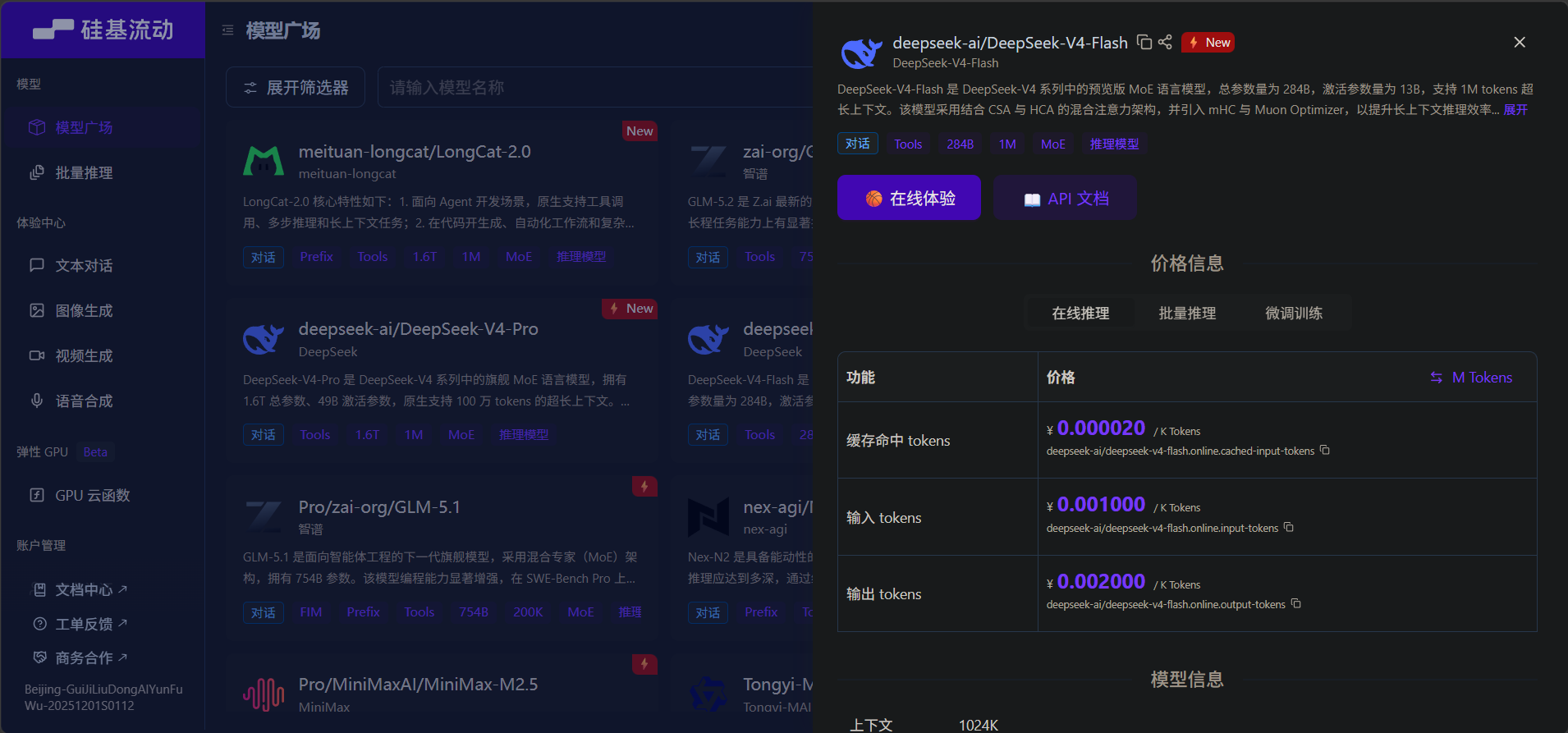Screen dimensions: 1568x733
Task: Click the 输入 tokens row label
Action: 884,518
